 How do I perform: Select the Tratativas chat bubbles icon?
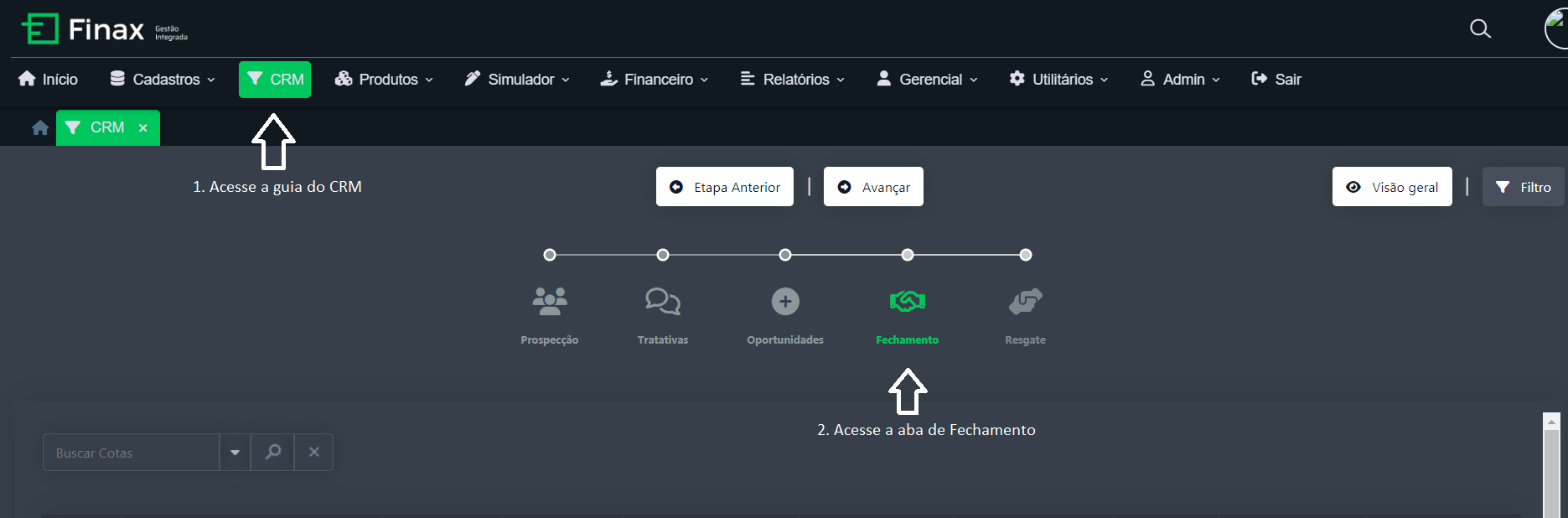[x=663, y=301]
